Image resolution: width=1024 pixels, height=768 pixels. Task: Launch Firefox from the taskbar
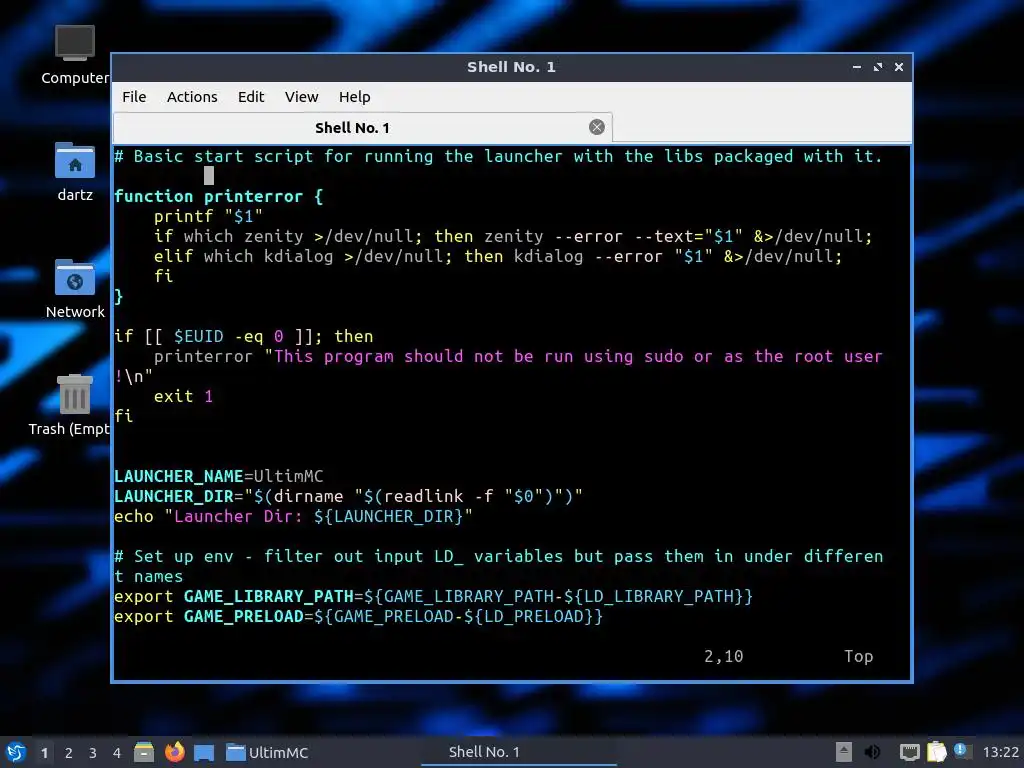tap(174, 752)
